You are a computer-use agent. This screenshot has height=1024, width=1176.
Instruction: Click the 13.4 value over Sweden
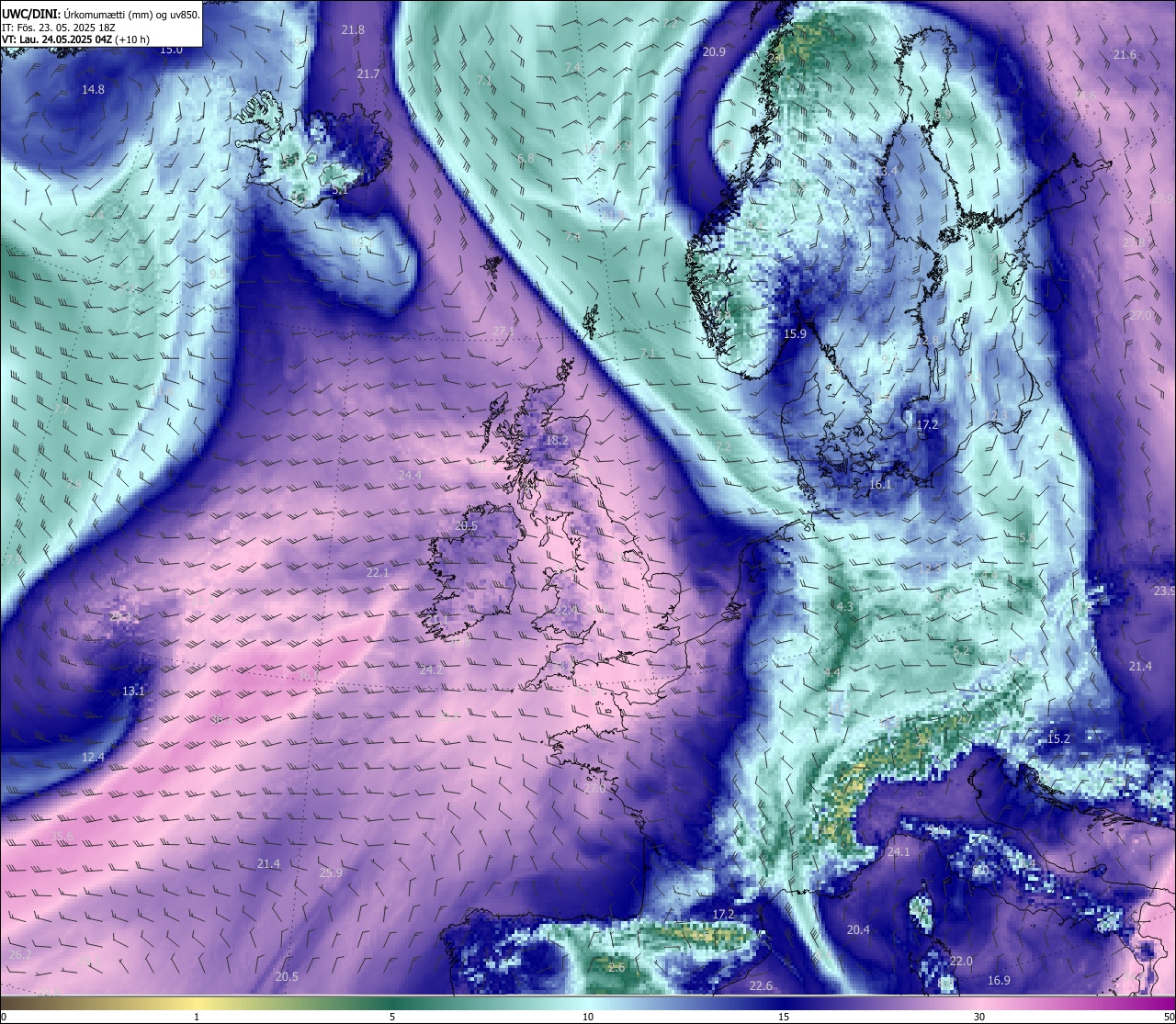[887, 172]
